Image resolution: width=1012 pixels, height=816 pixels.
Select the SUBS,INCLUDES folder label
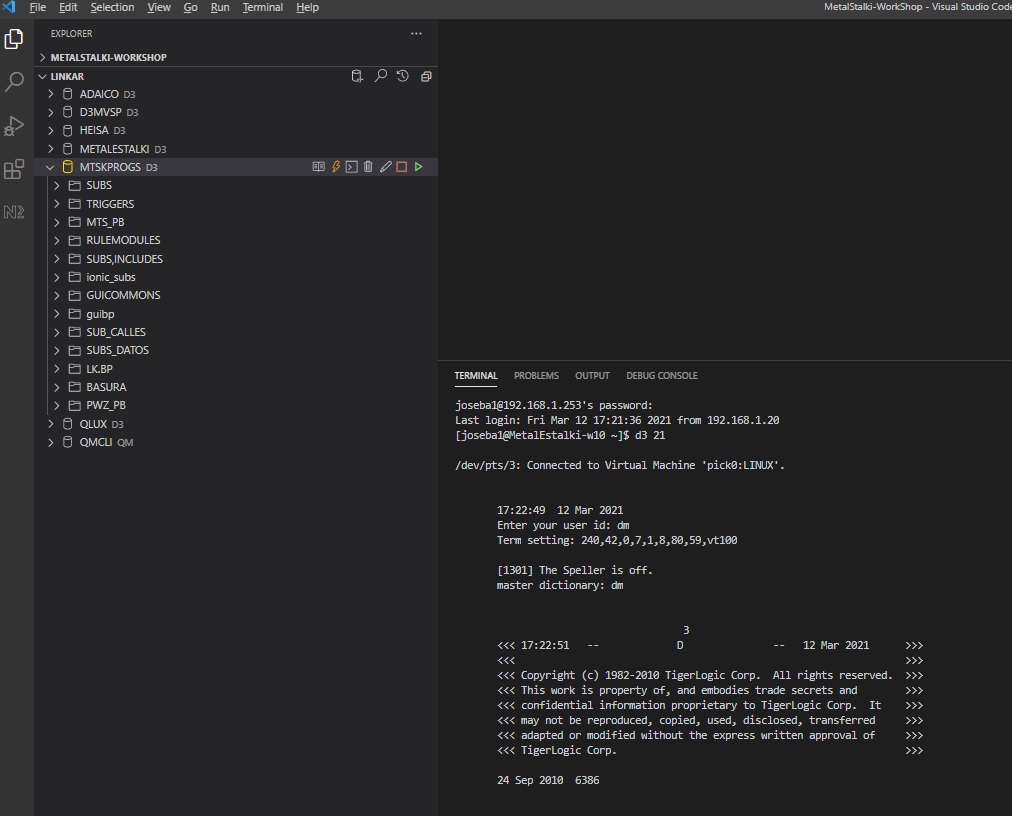click(x=125, y=259)
